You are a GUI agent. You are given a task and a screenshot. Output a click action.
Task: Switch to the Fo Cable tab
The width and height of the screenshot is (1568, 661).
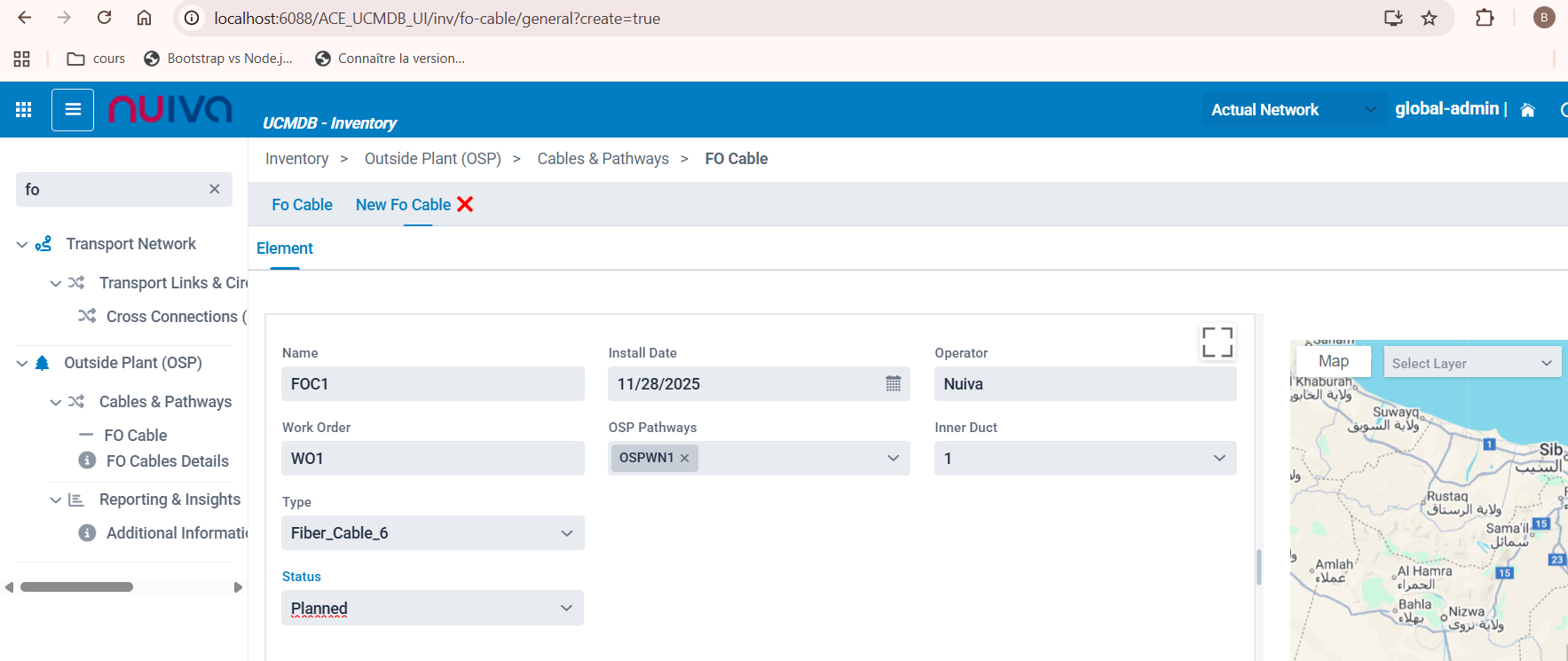click(x=302, y=205)
